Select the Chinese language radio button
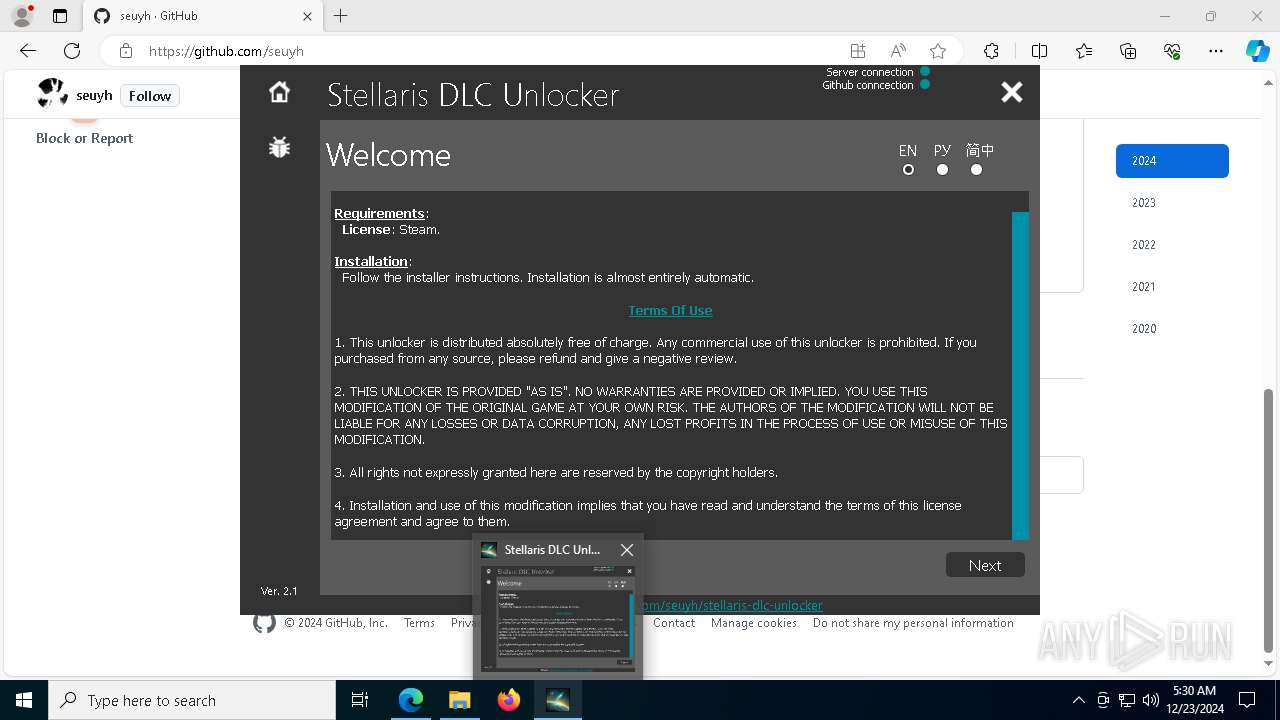Image resolution: width=1280 pixels, height=720 pixels. point(976,170)
